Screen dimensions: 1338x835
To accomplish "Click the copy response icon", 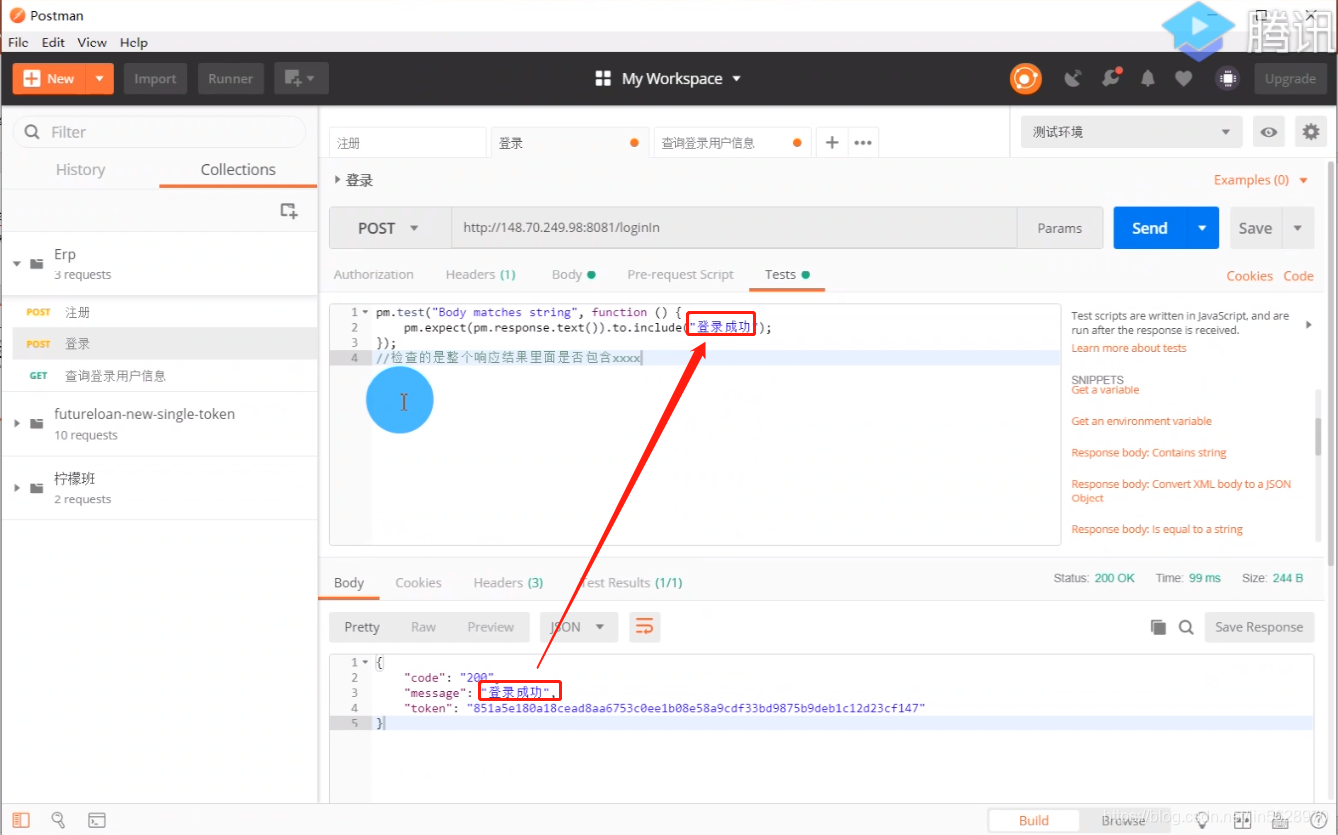I will point(1158,627).
